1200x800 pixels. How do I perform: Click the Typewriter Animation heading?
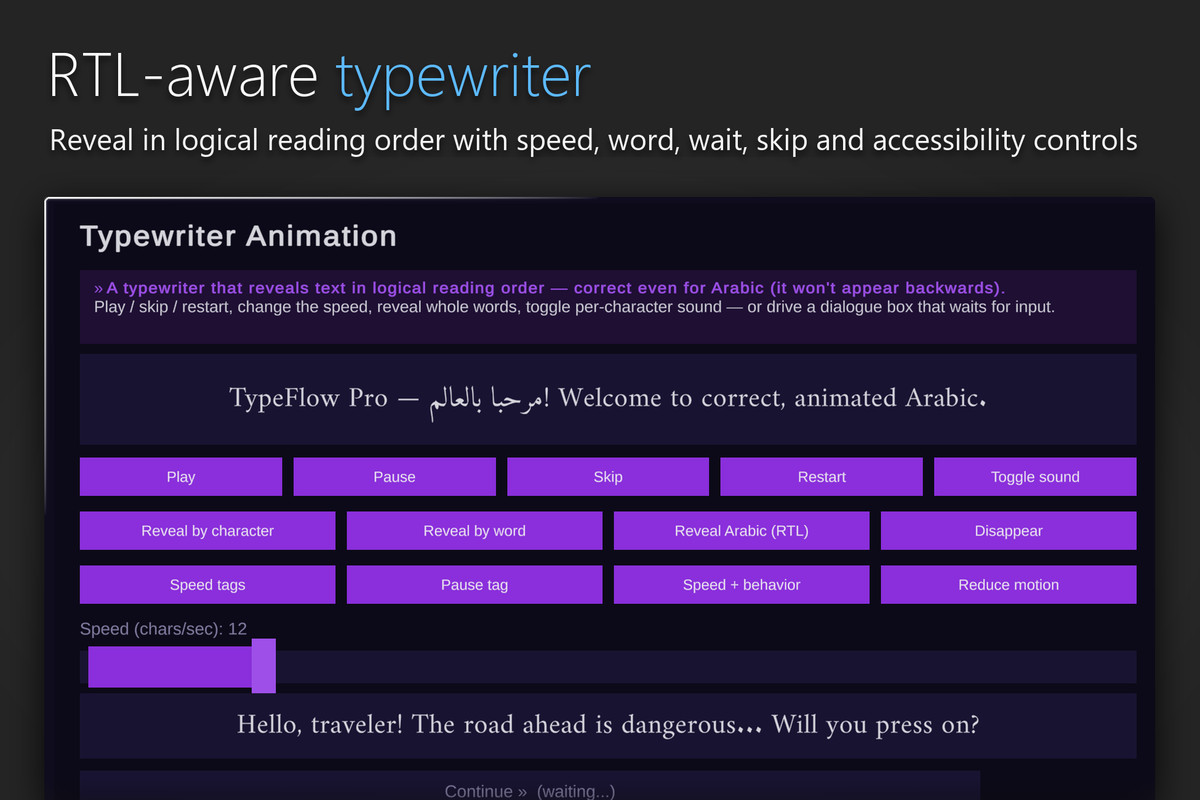(238, 236)
